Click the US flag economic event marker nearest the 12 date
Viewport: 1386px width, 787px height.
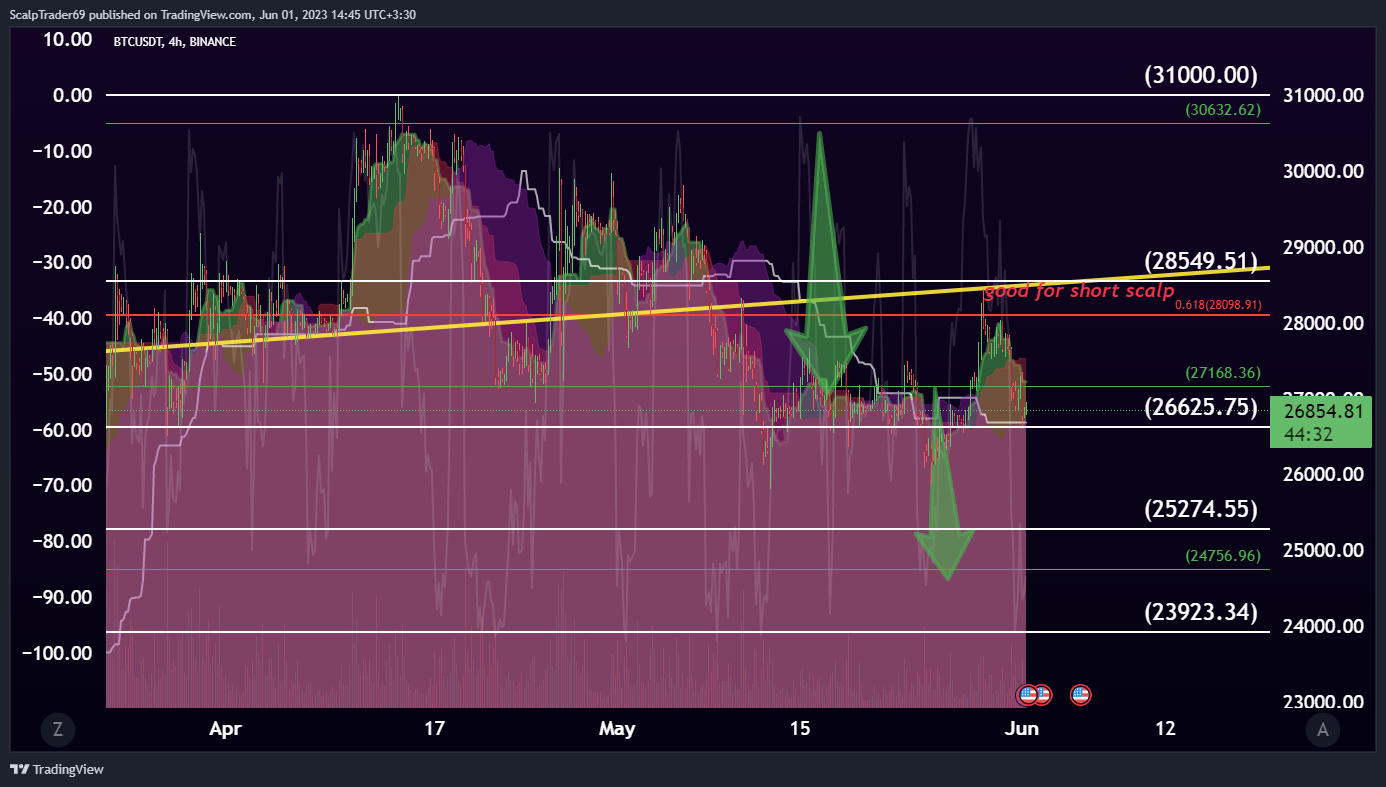(1080, 694)
